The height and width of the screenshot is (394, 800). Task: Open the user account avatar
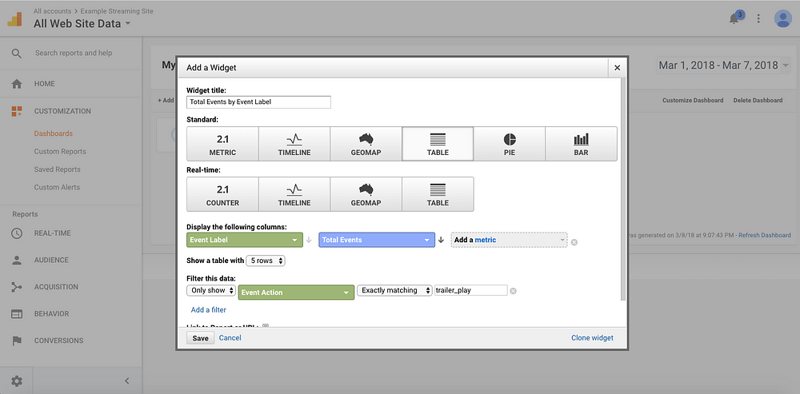coord(783,18)
